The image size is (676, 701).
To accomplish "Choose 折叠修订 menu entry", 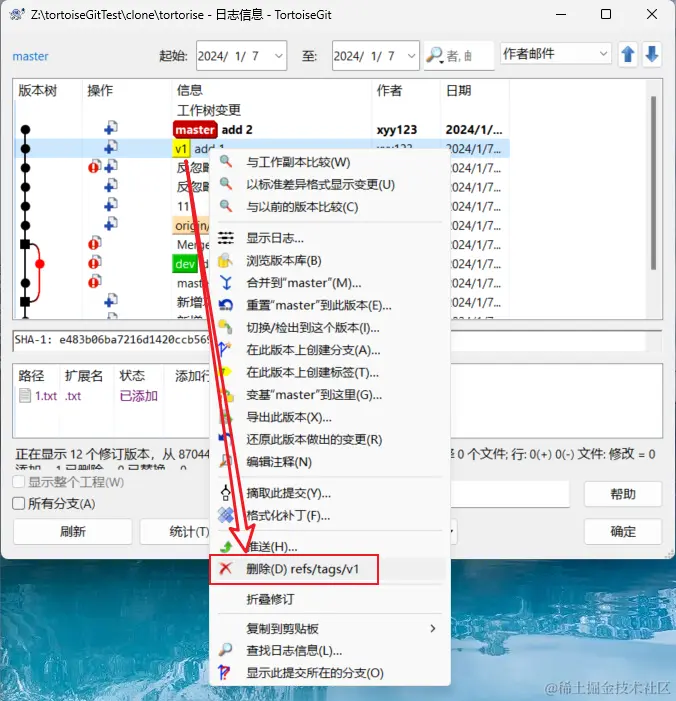I will click(330, 599).
